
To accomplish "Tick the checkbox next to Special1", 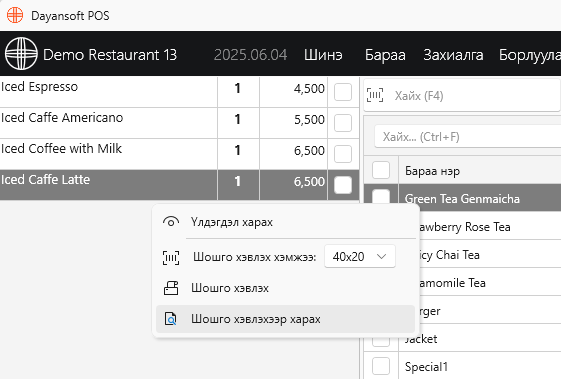I will coord(381,366).
